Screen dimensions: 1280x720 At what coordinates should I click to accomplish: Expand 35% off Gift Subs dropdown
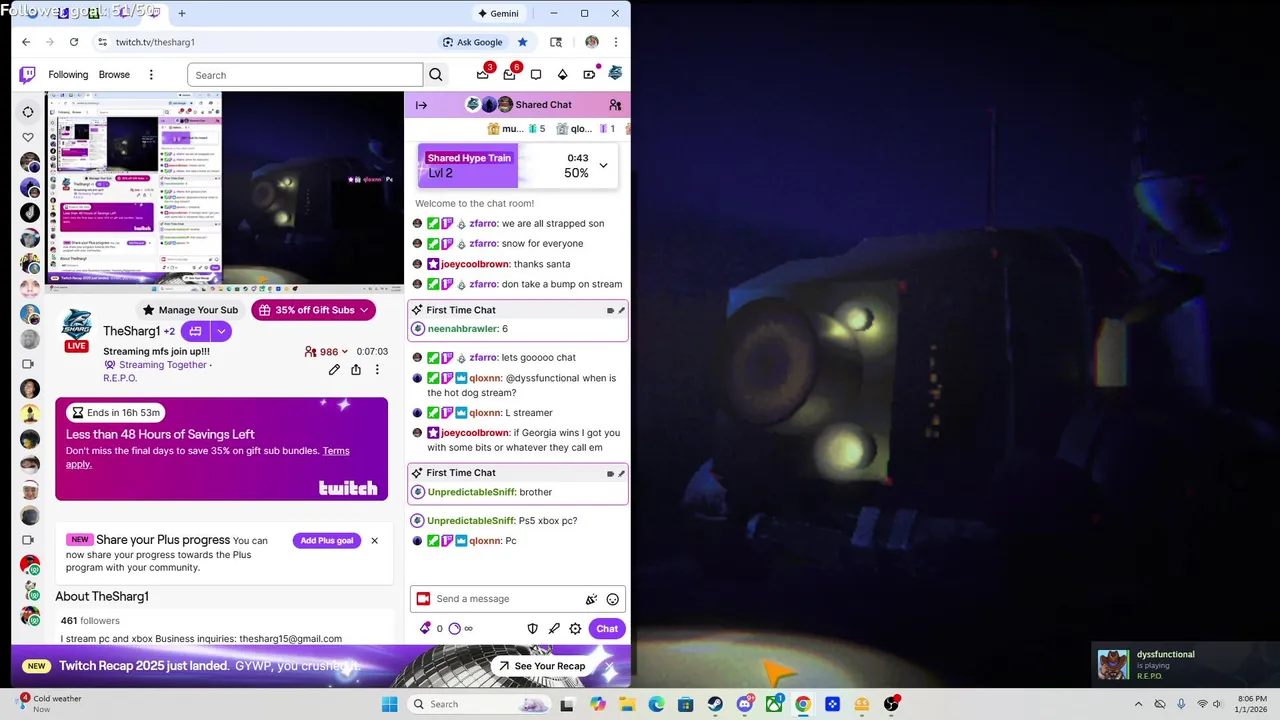click(364, 310)
